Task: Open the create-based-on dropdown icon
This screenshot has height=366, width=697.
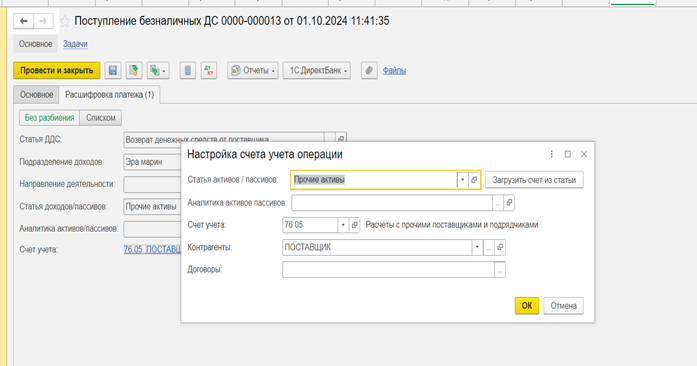Action: [x=158, y=70]
